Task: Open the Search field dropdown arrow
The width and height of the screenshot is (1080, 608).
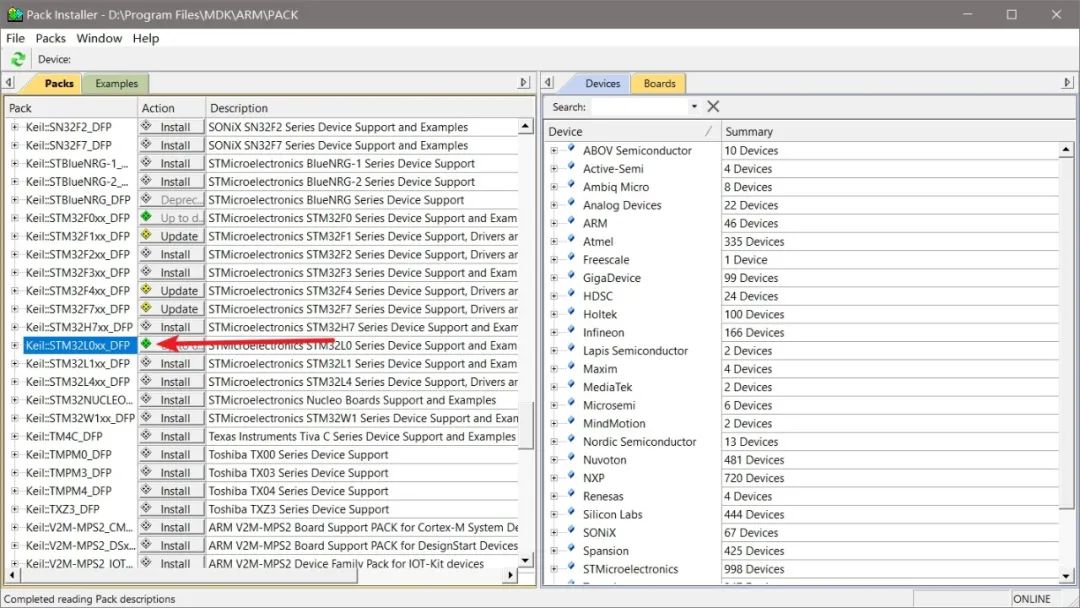Action: 694,107
